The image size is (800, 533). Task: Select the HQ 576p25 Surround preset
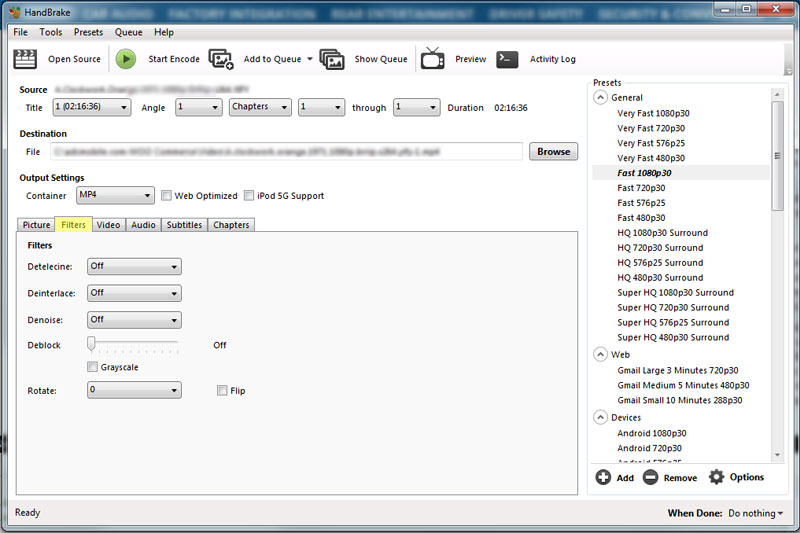[660, 263]
